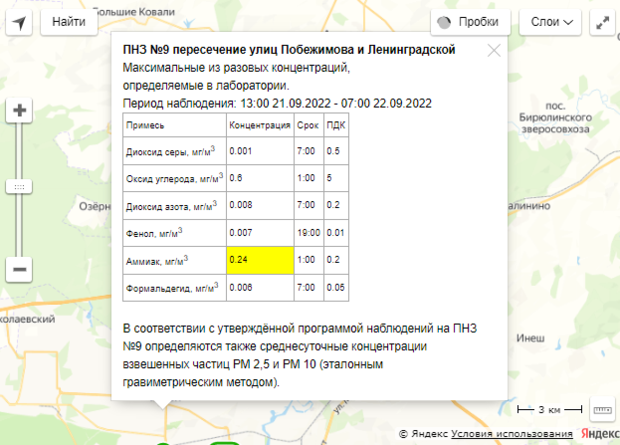Close the ПНЗ №9 info balloon
Viewport: 620px width, 445px height.
(x=493, y=50)
